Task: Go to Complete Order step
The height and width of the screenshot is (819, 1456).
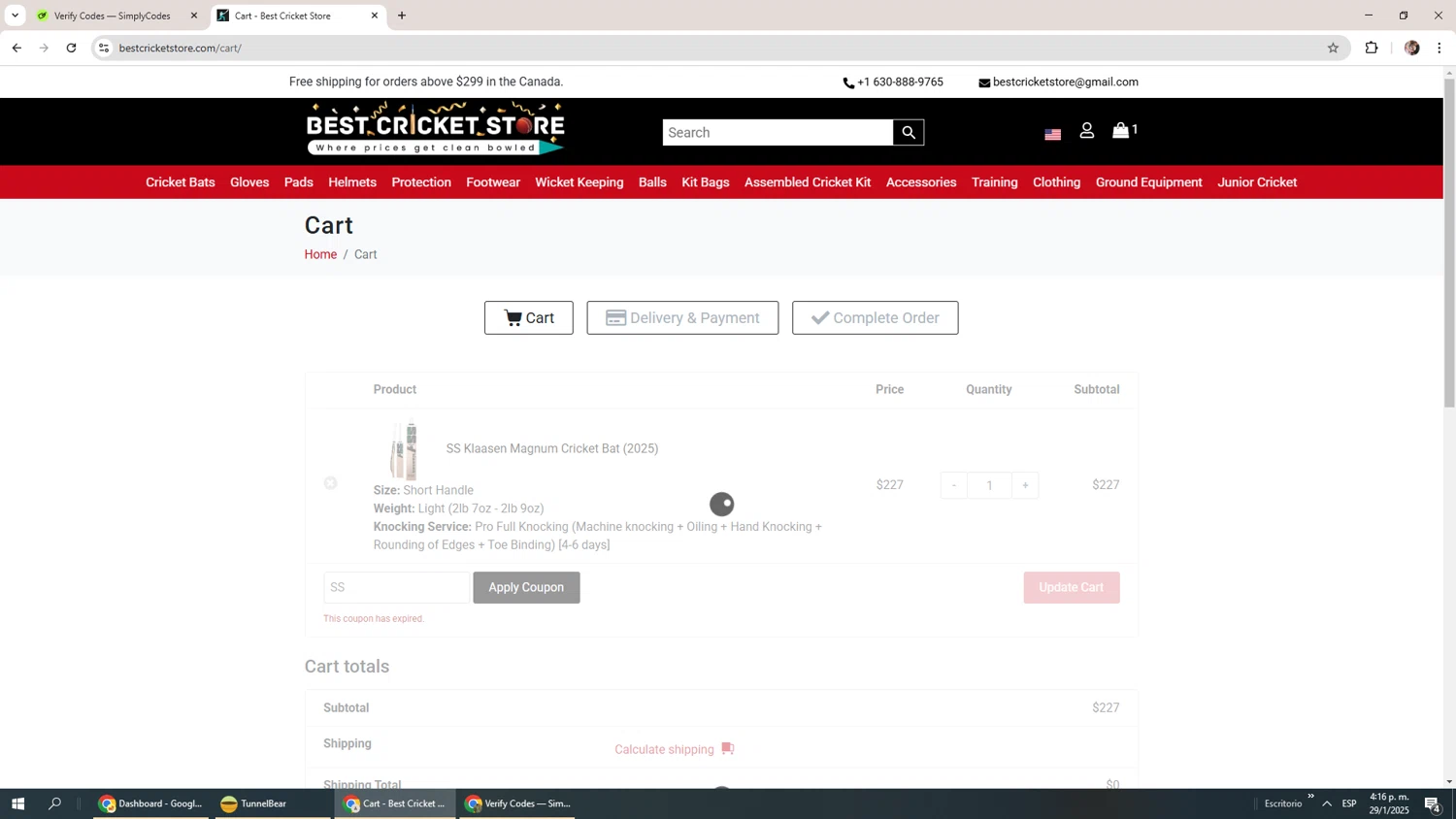Action: tap(875, 318)
